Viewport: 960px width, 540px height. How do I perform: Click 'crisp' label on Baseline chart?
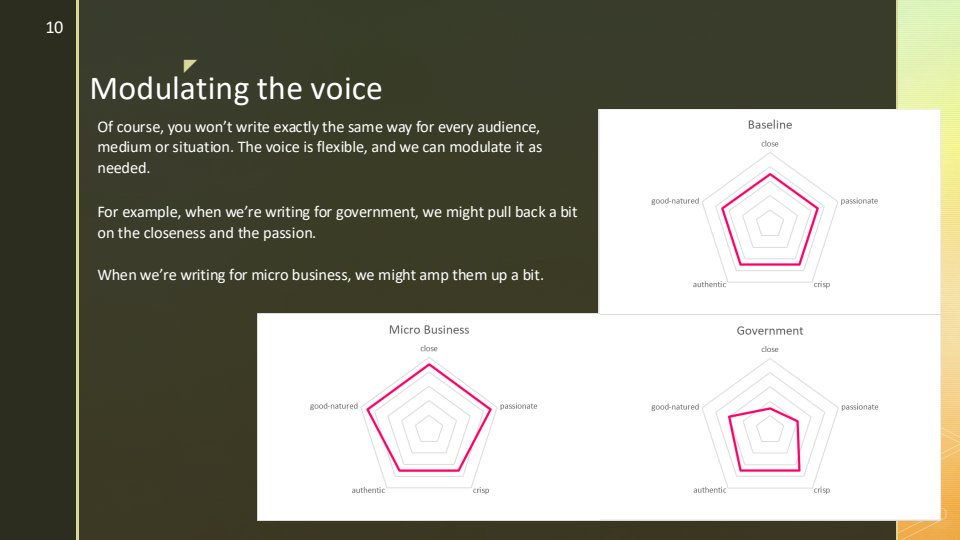pos(821,285)
